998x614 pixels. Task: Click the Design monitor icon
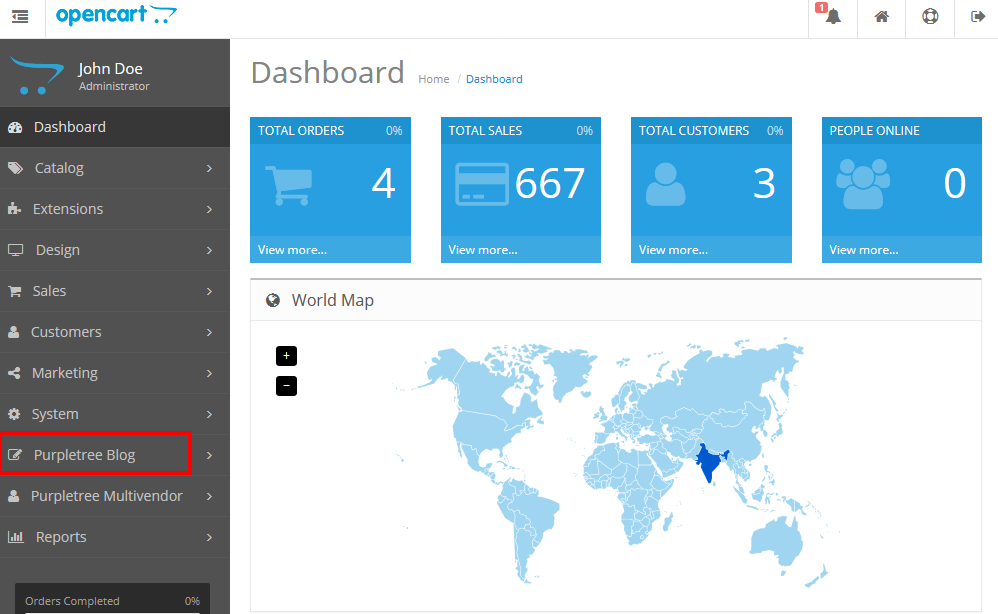[x=15, y=250]
